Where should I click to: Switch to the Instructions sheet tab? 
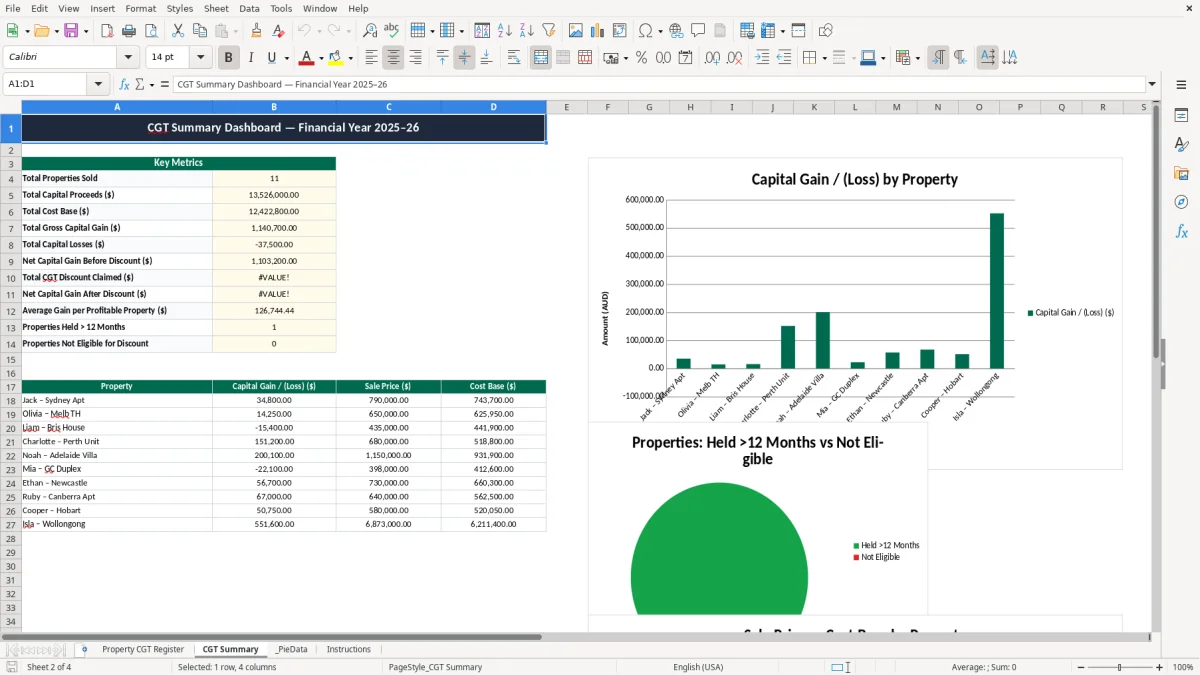(348, 650)
